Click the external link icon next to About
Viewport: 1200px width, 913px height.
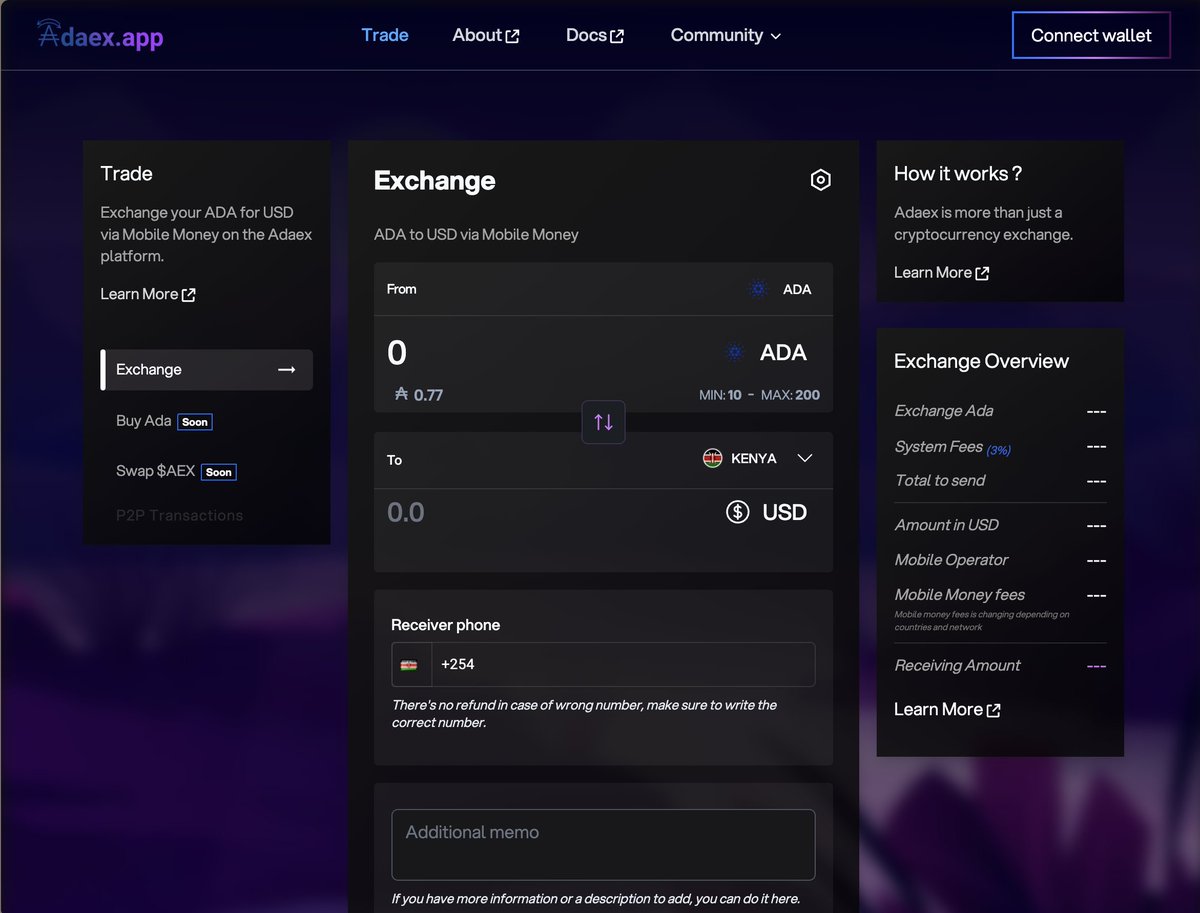[513, 37]
